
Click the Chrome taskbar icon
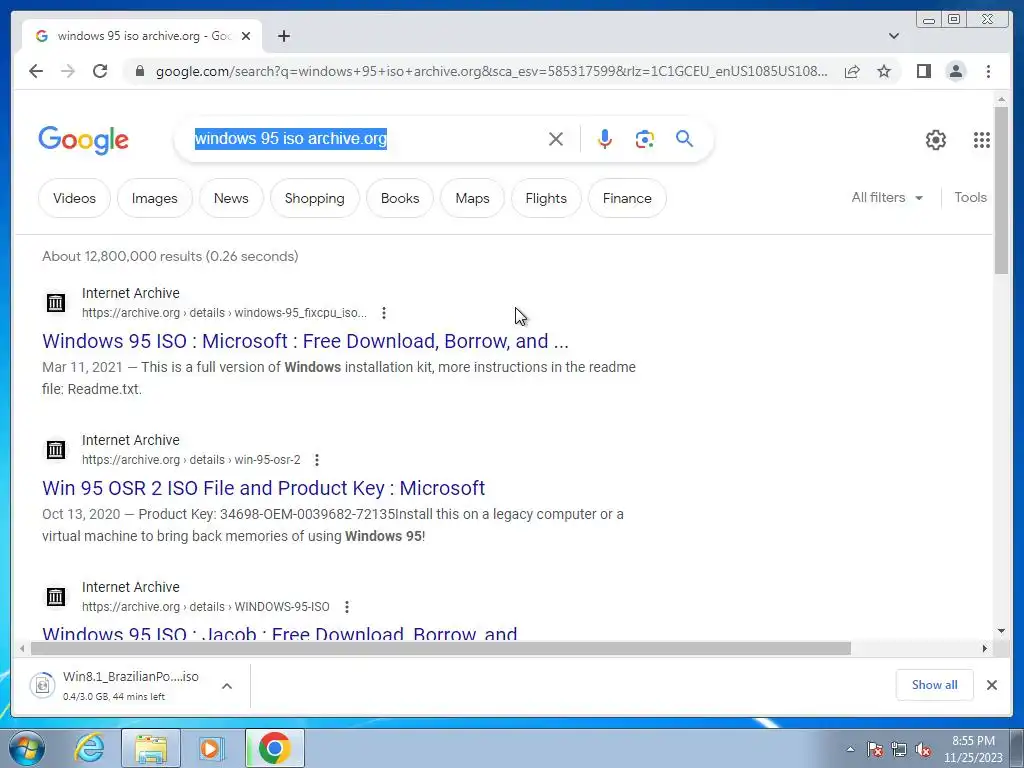[x=274, y=748]
